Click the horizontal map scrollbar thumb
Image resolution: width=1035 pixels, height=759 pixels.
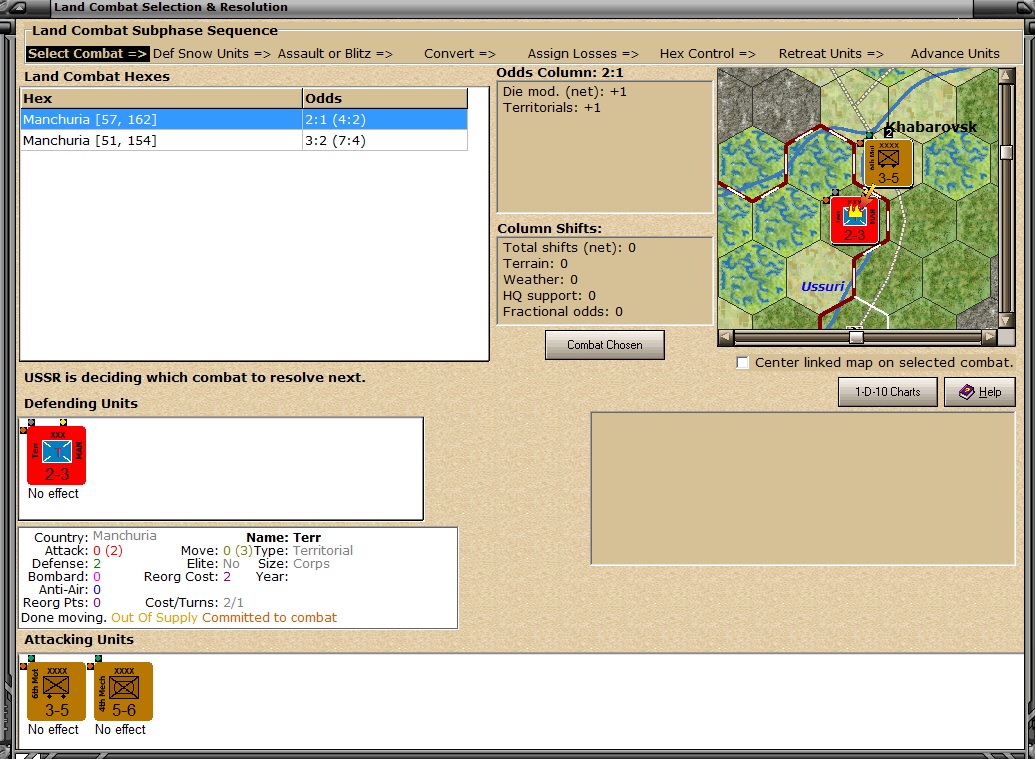[x=856, y=337]
